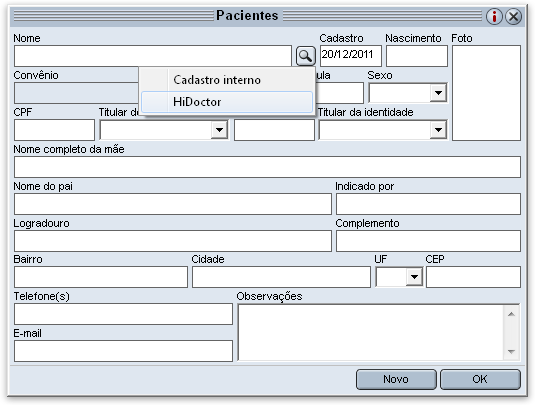
Task: Click the magnifying glass search icon
Action: click(305, 56)
